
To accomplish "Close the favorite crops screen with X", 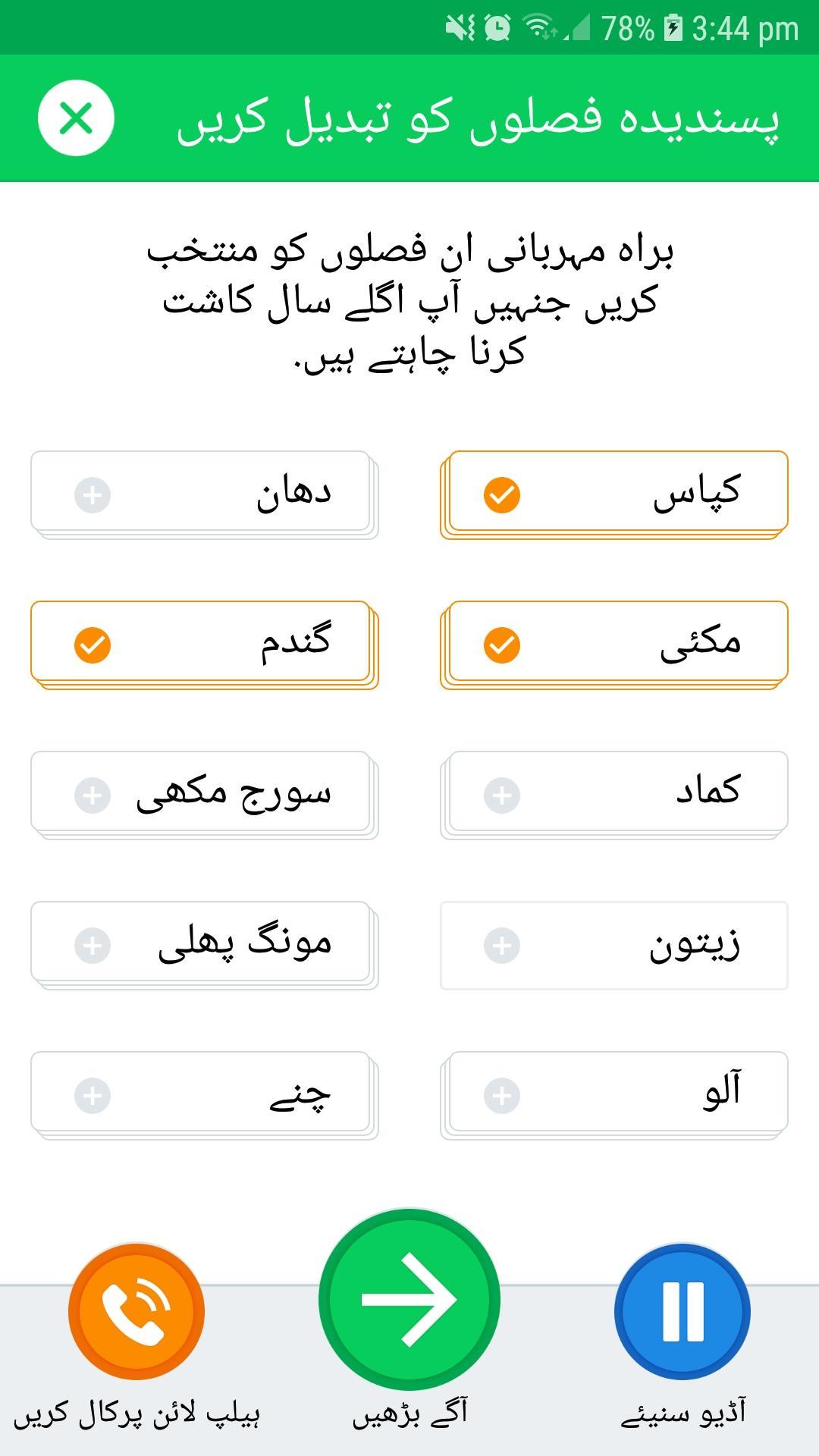I will (76, 118).
